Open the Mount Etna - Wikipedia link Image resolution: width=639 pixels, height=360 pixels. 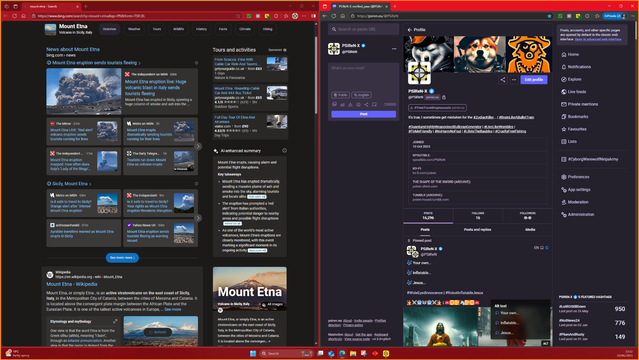(72, 284)
